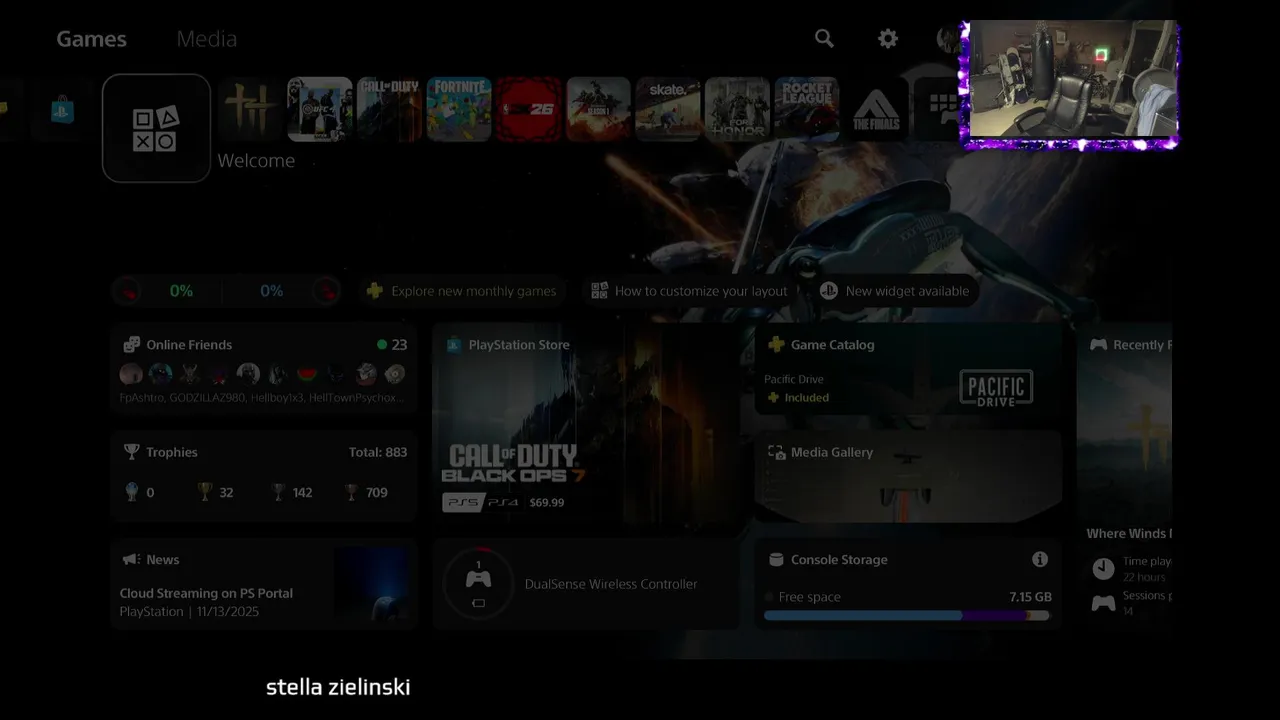The height and width of the screenshot is (720, 1280).
Task: Click Console Storage info icon
Action: [1040, 559]
